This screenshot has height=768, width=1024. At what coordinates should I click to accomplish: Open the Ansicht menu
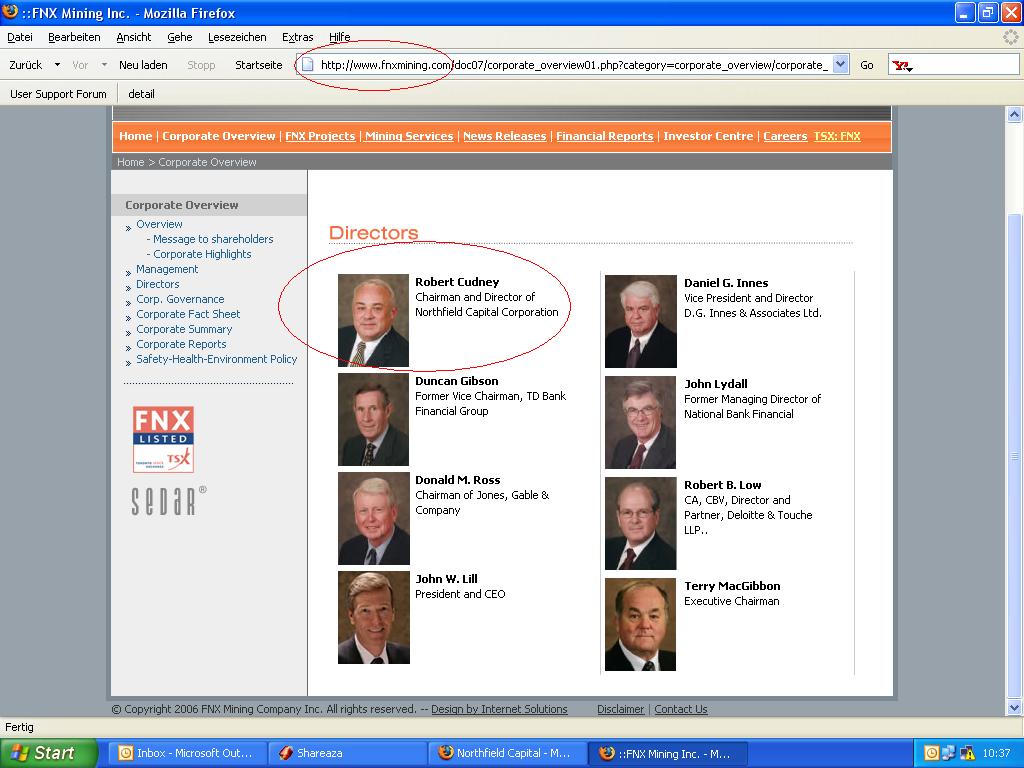pos(133,37)
